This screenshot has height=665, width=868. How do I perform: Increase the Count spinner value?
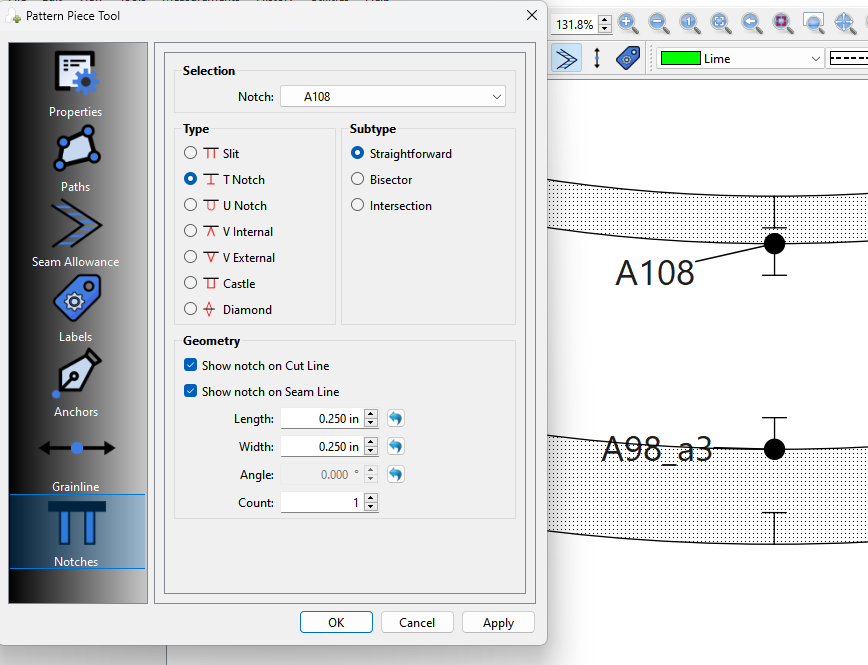click(x=371, y=498)
